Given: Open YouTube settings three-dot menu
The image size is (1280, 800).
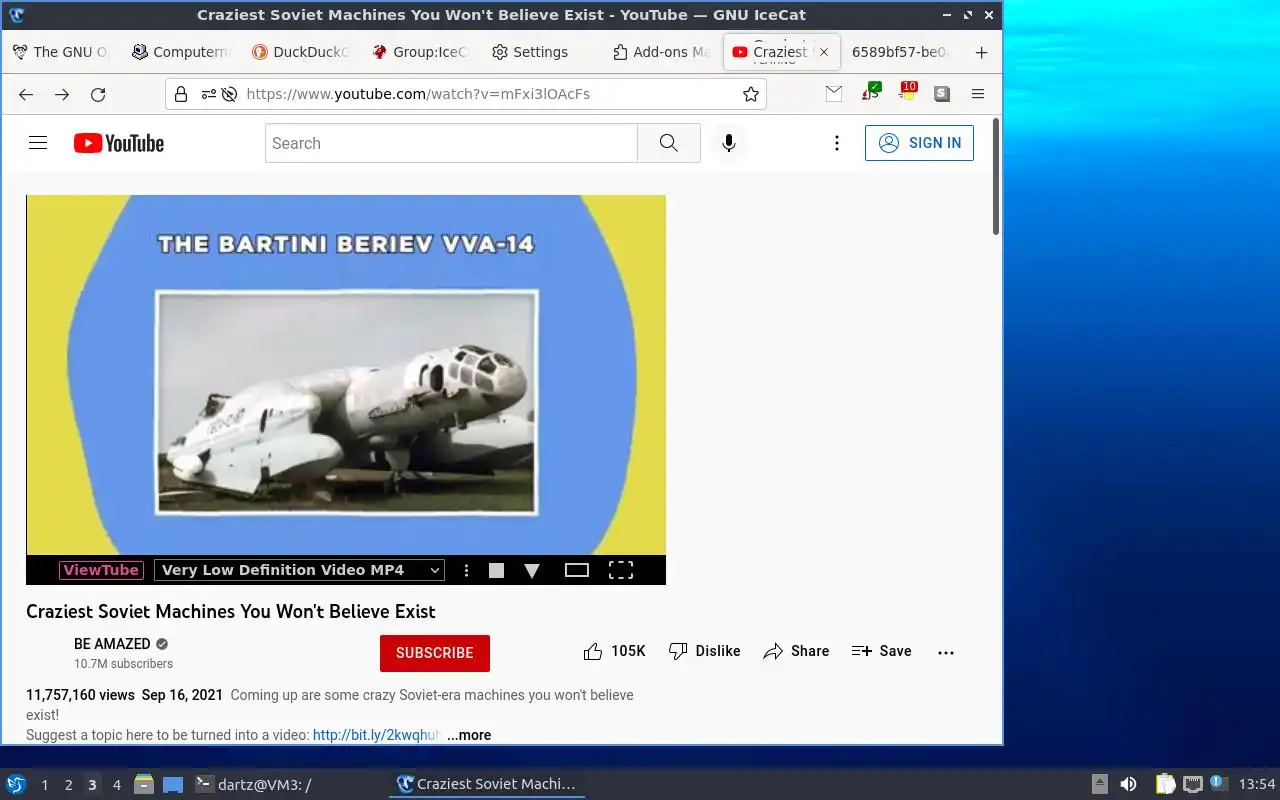Looking at the screenshot, I should [x=837, y=143].
